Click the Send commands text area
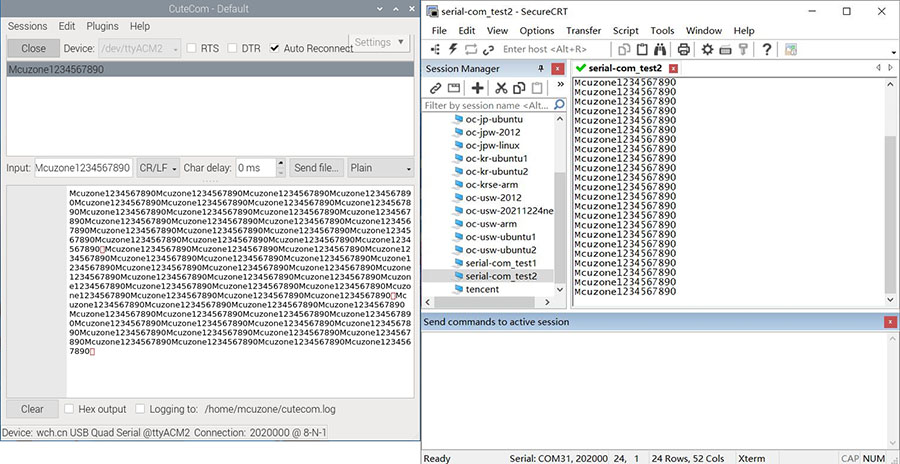Viewport: 900px width, 464px height. [653, 389]
